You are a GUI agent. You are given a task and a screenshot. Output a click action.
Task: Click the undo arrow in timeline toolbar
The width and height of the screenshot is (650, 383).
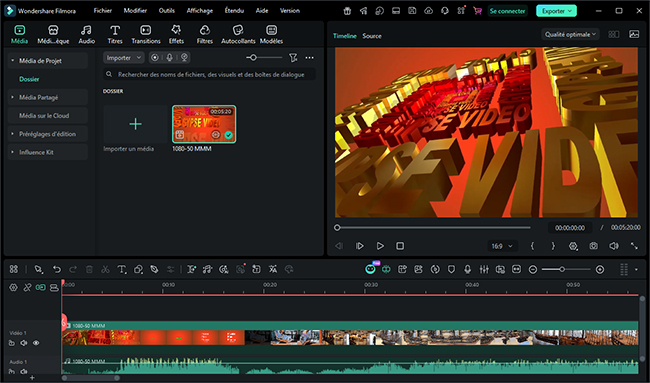pos(57,269)
